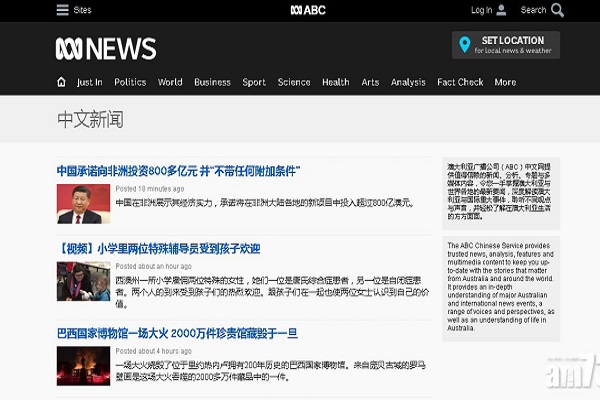
Task: Click the museum fire thumbnail image
Action: pos(83,365)
